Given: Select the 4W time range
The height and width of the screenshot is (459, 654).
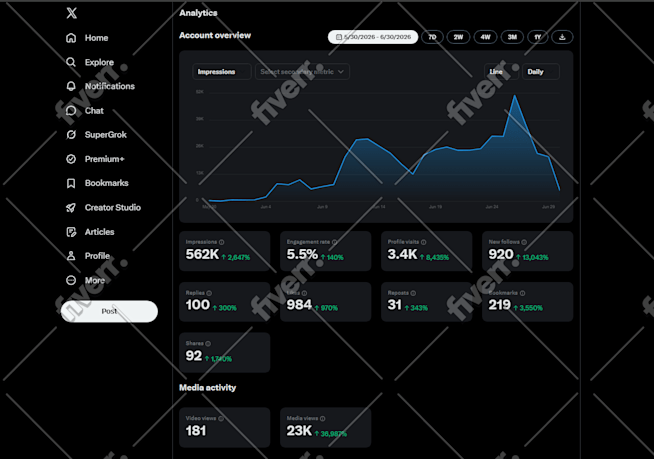Looking at the screenshot, I should (x=485, y=37).
